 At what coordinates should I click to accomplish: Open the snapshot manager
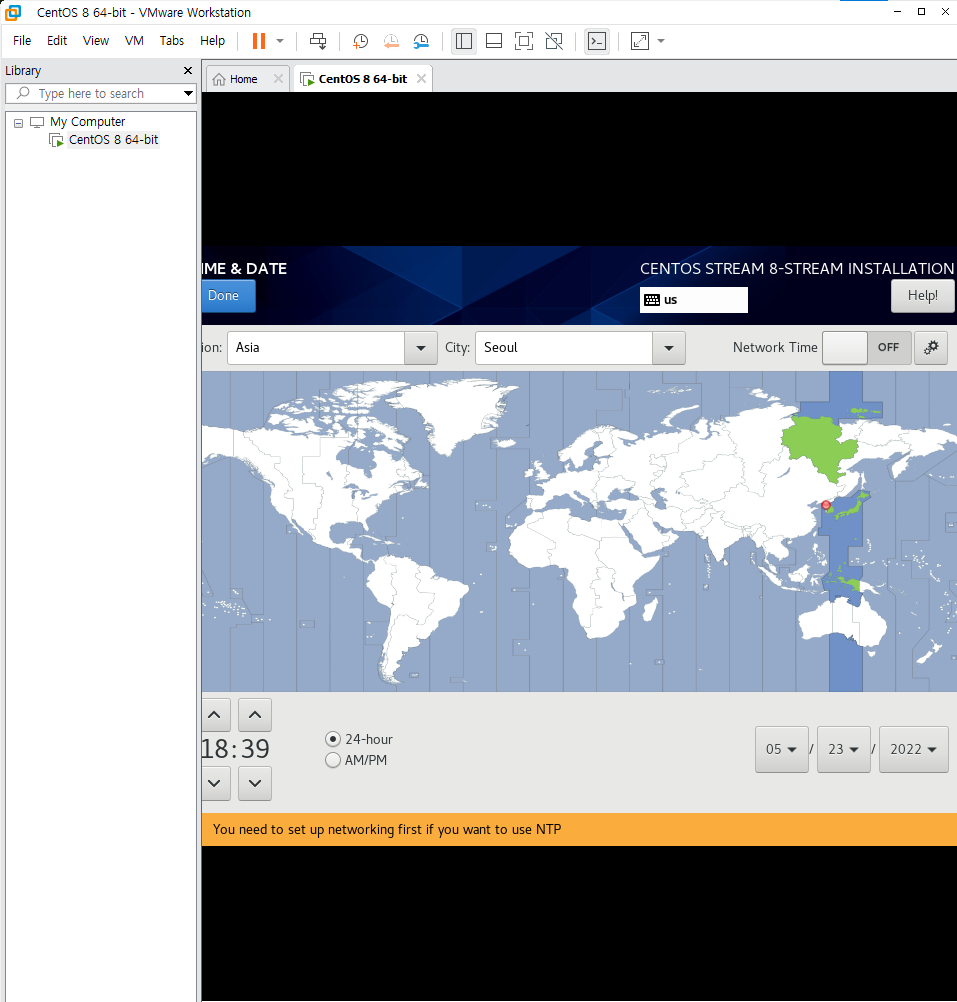tap(421, 41)
